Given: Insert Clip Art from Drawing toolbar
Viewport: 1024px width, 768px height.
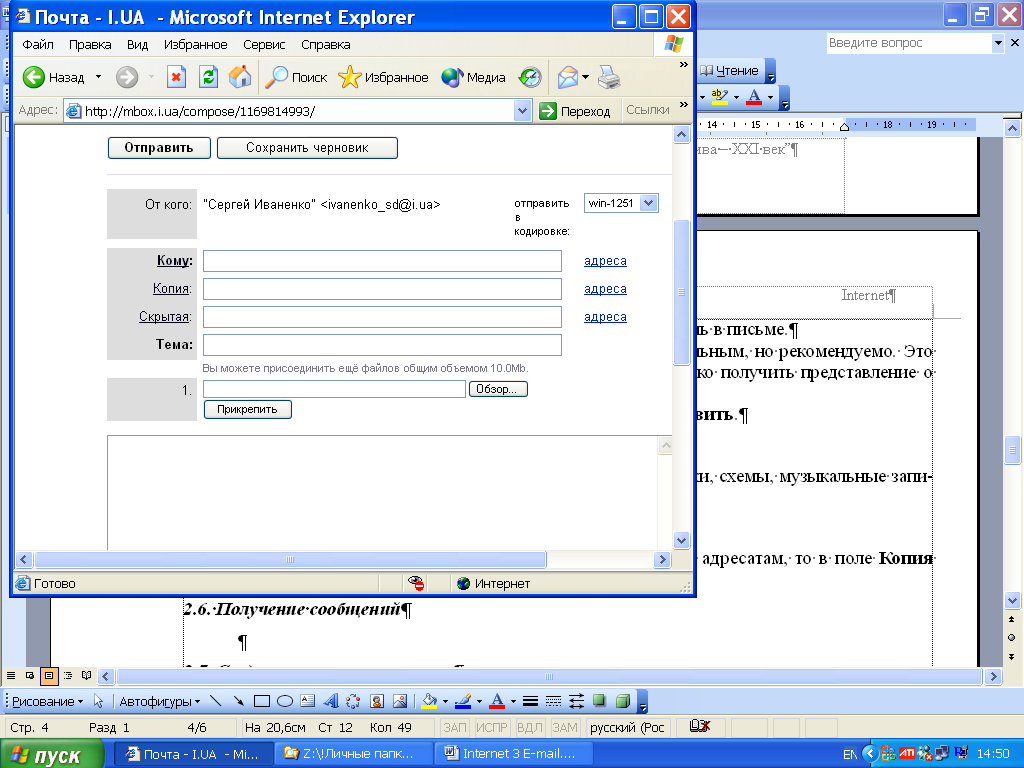Looking at the screenshot, I should [x=376, y=701].
